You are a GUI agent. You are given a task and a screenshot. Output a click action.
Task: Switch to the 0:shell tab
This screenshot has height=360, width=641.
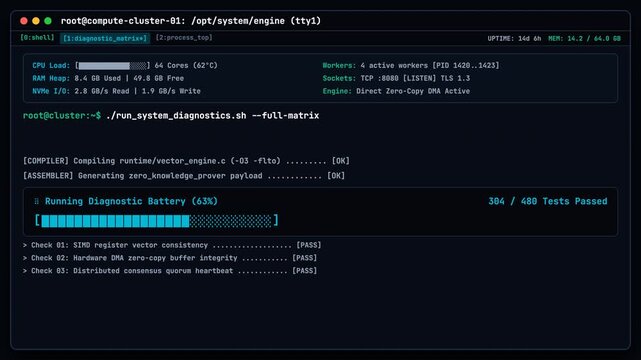pos(37,38)
